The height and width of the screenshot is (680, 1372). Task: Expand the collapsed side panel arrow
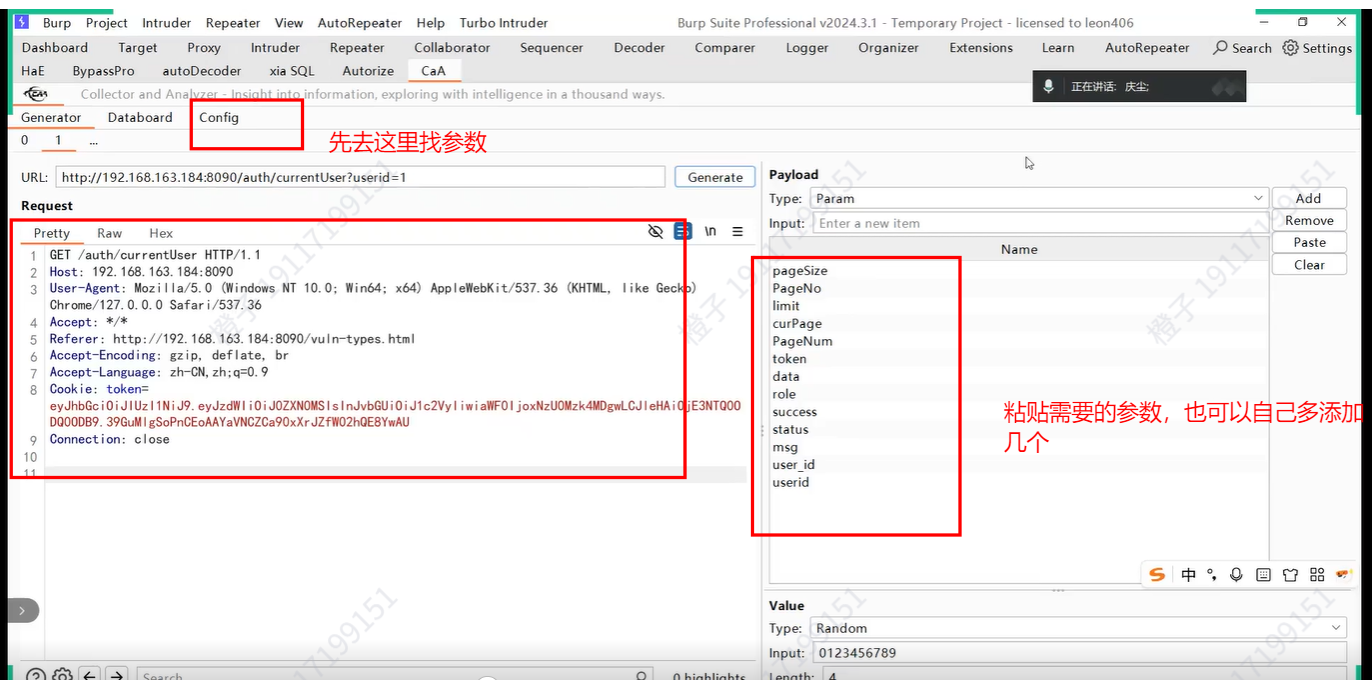(22, 610)
